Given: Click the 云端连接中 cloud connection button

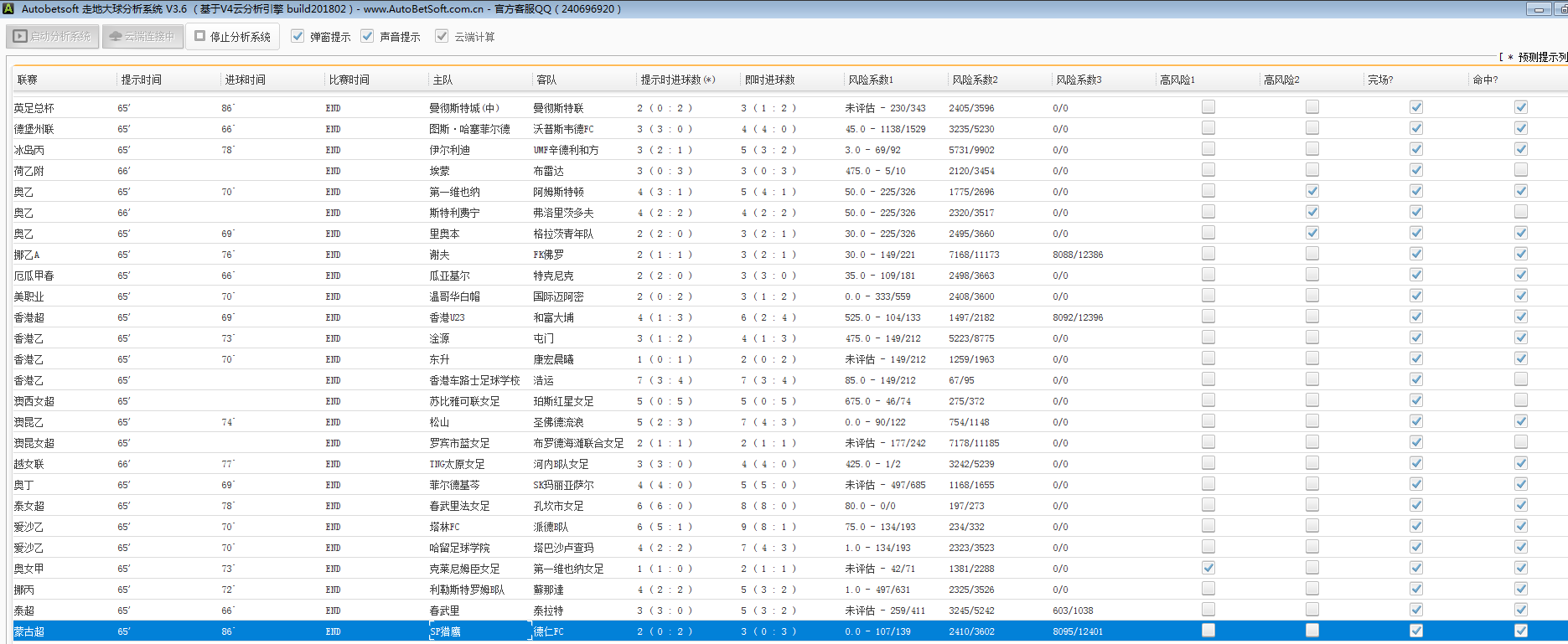Looking at the screenshot, I should click(142, 37).
